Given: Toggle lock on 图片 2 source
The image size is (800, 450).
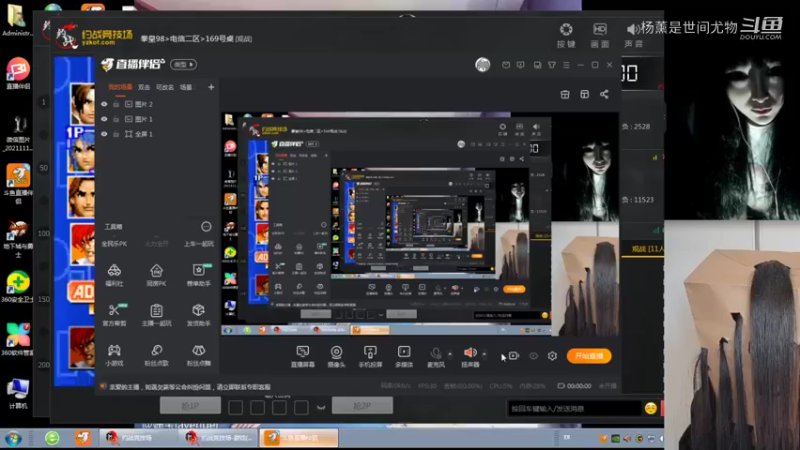Looking at the screenshot, I should click(x=116, y=104).
